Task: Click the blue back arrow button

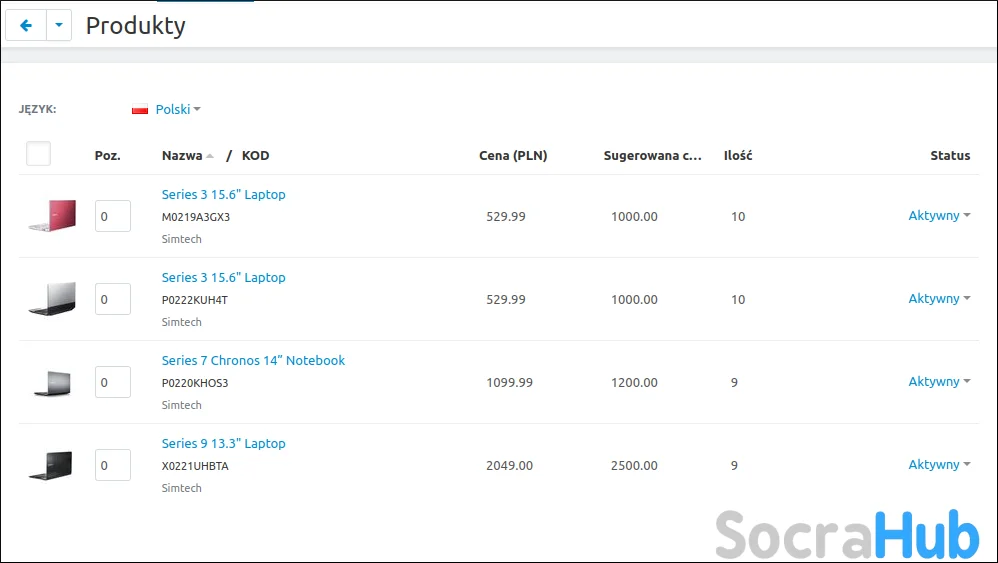Action: click(x=26, y=25)
